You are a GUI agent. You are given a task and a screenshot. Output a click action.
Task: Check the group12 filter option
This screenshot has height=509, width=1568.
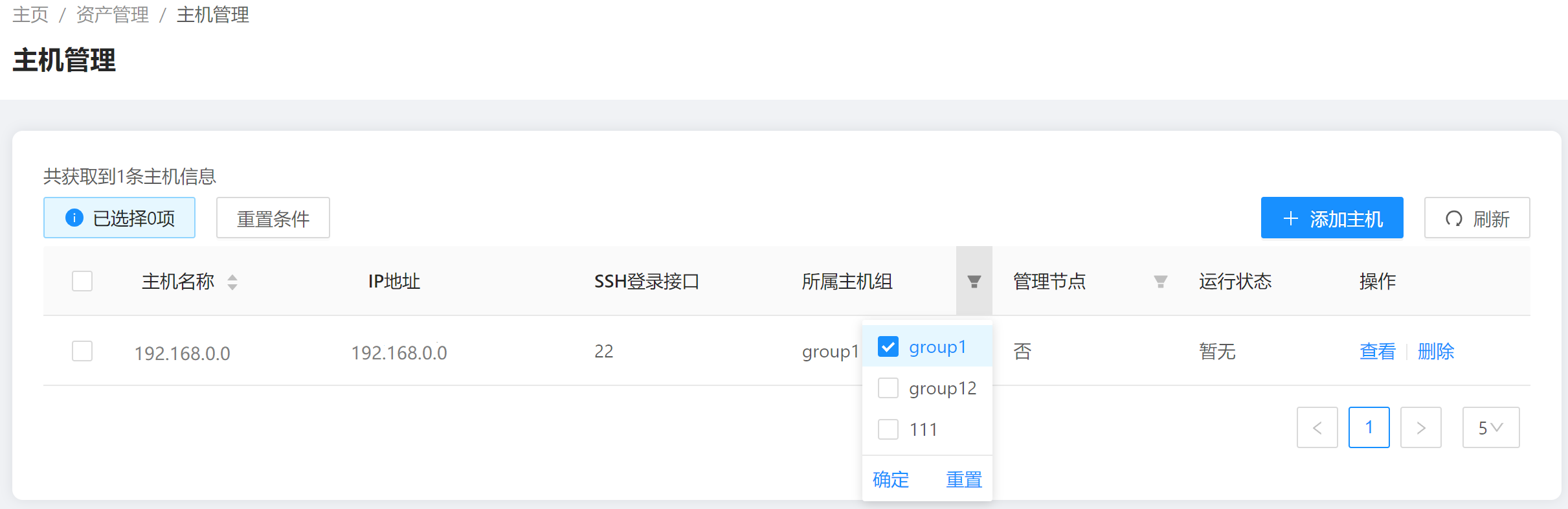click(x=888, y=389)
